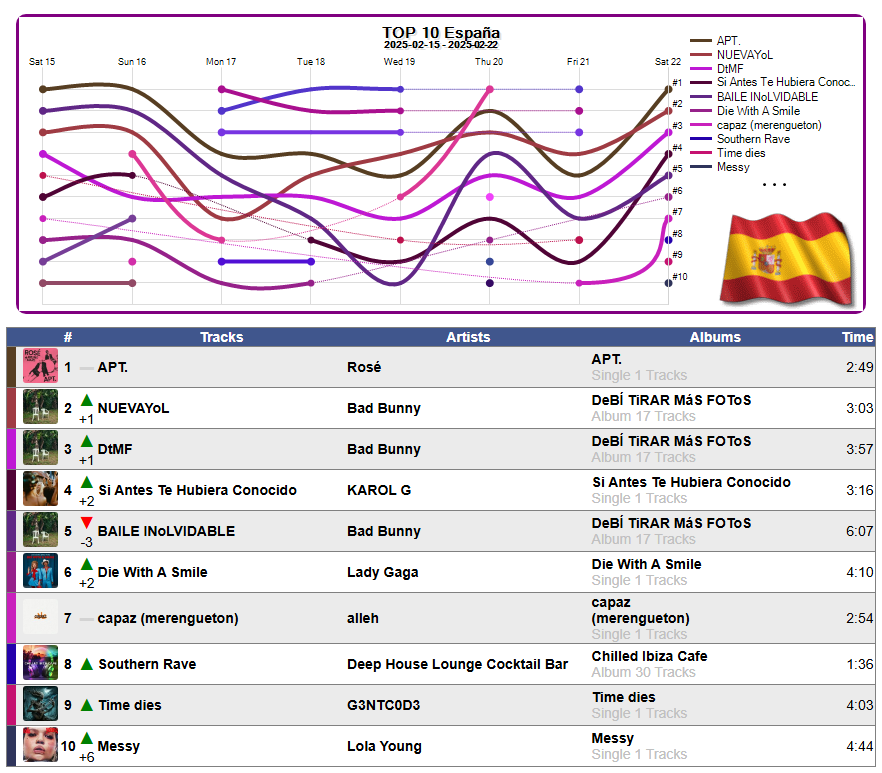This screenshot has height=773, width=882.
Task: Click the Thu 20 date label
Action: (489, 61)
